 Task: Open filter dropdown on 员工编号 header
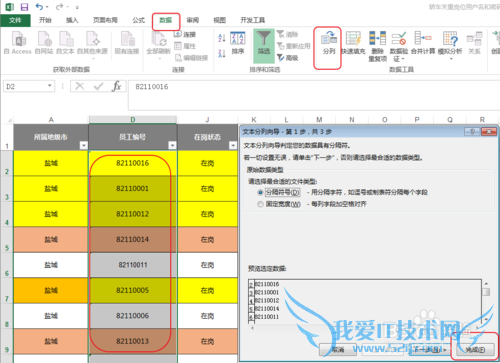(172, 145)
